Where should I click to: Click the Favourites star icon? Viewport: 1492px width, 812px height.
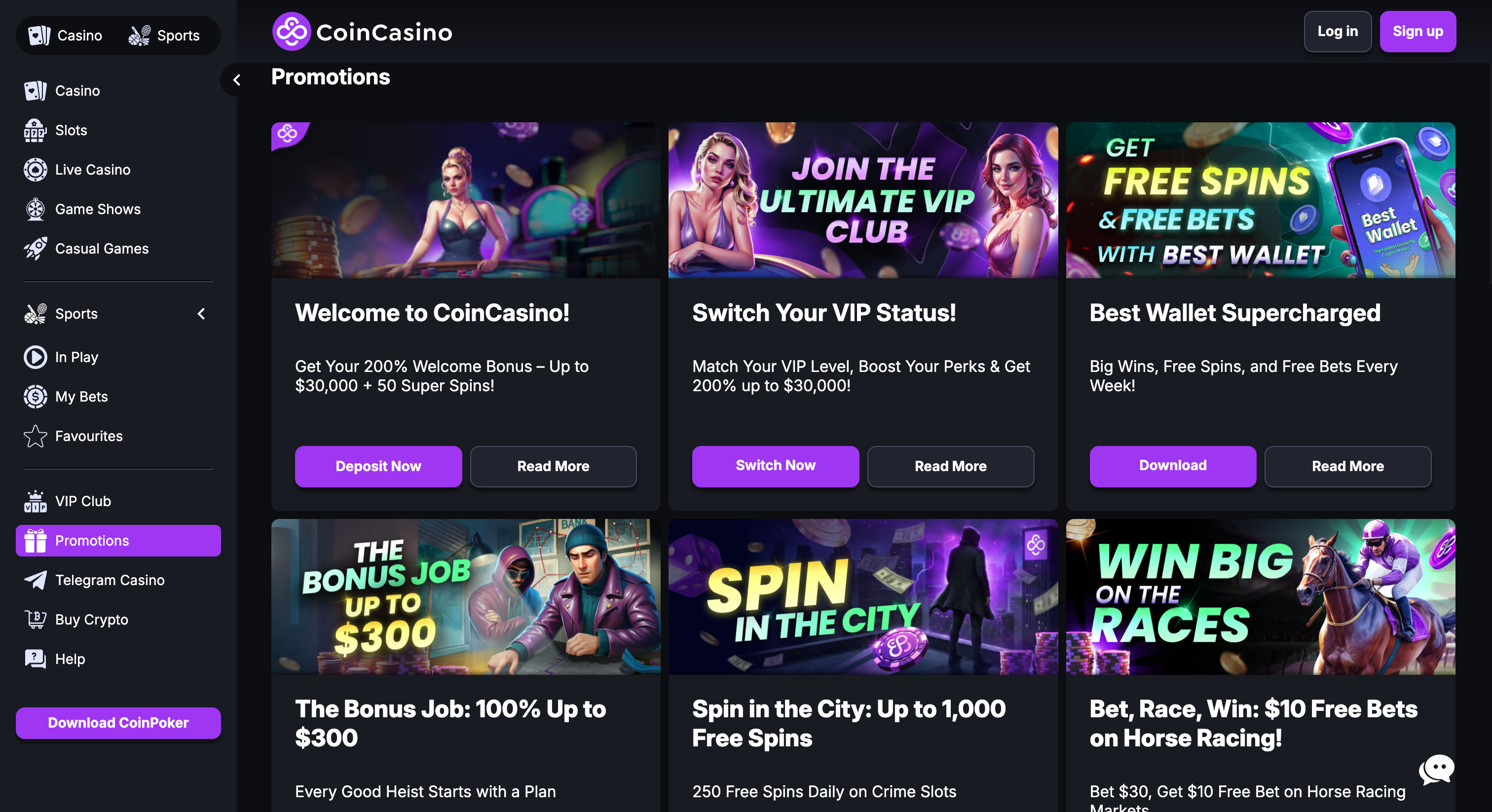pos(35,436)
